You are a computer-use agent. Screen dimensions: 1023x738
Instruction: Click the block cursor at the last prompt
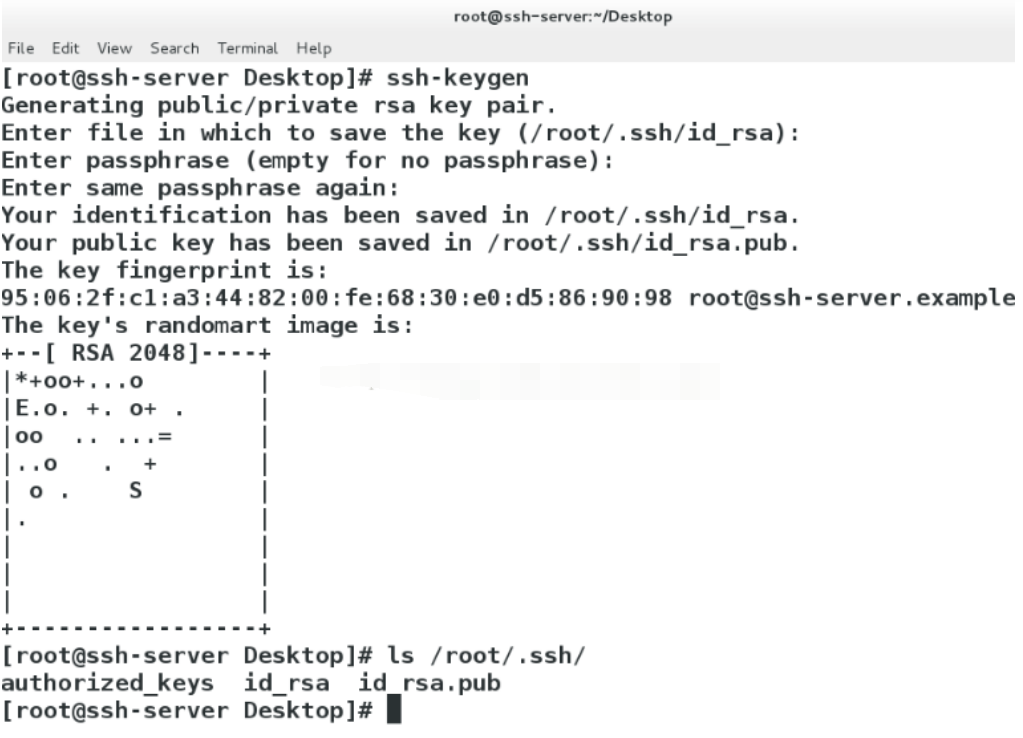pyautogui.click(x=393, y=712)
